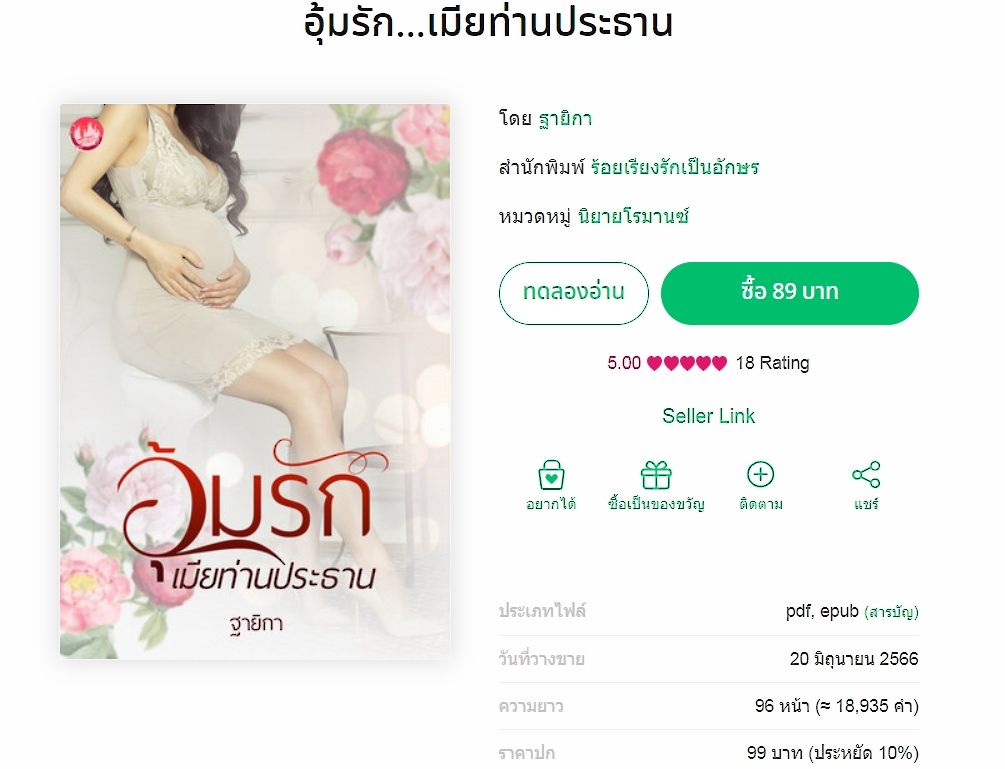This screenshot has width=1005, height=769.
Task: Click the ซื้อเป็นของขวัญ label
Action: pyautogui.click(x=656, y=504)
